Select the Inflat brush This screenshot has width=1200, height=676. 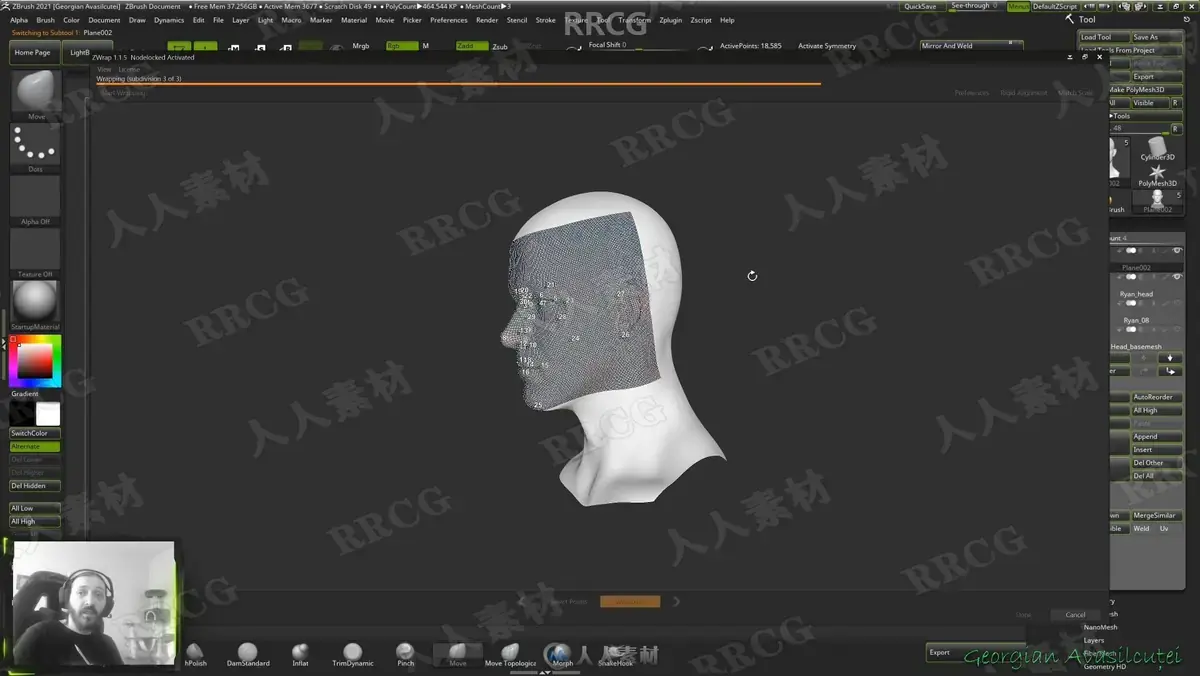[x=300, y=653]
